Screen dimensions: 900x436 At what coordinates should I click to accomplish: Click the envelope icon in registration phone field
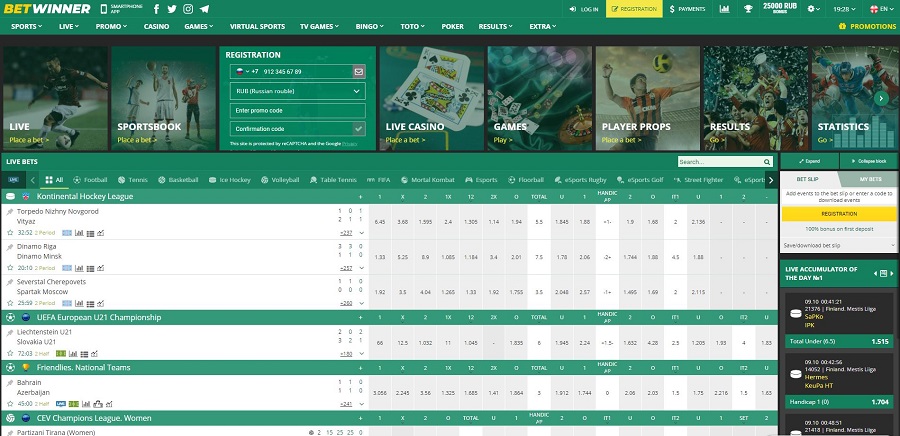(359, 72)
